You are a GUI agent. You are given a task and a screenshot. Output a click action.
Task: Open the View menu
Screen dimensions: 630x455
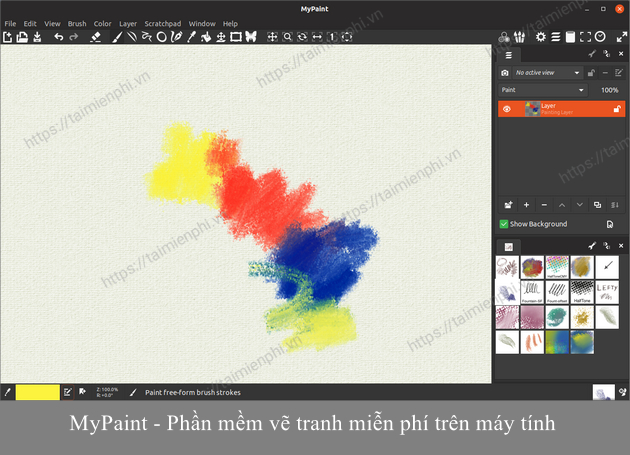(52, 24)
